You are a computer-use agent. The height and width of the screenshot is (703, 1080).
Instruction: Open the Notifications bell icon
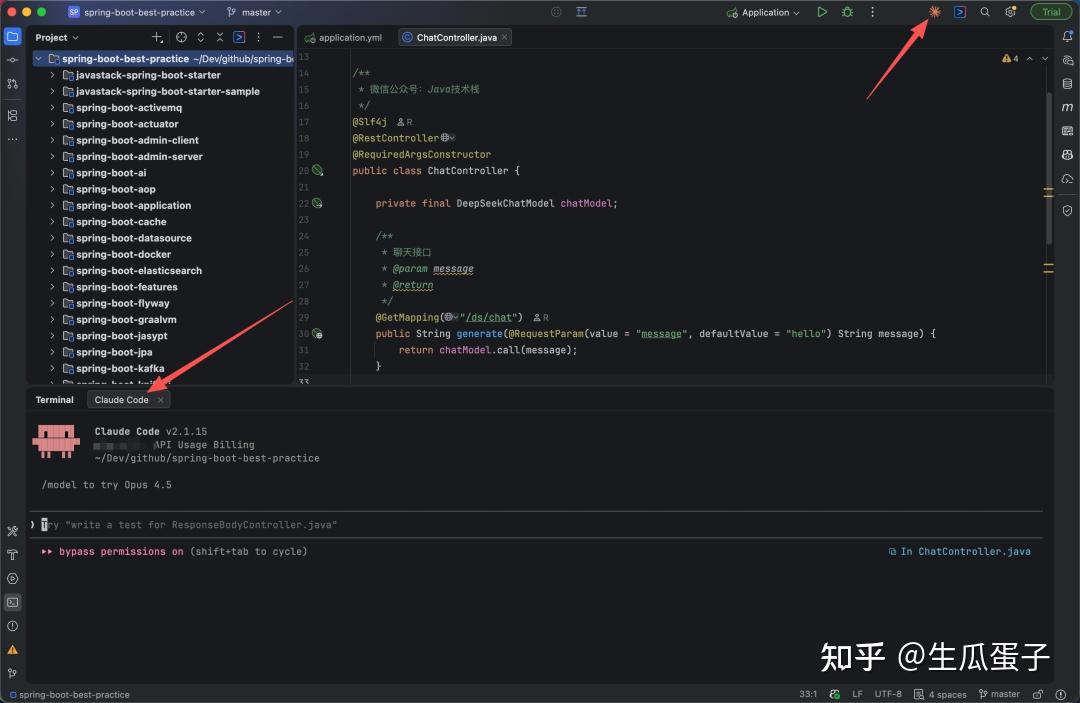(1067, 36)
